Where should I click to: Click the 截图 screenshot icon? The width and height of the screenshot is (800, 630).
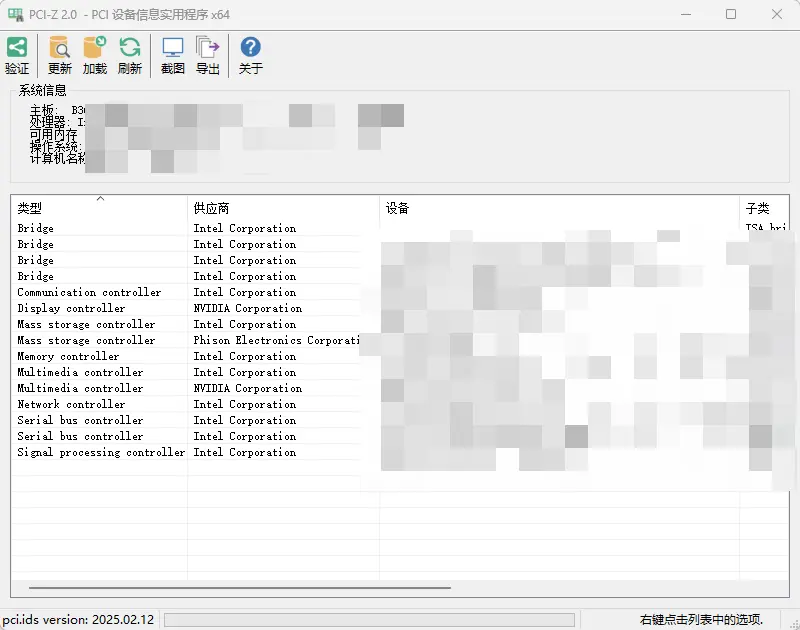coord(172,47)
